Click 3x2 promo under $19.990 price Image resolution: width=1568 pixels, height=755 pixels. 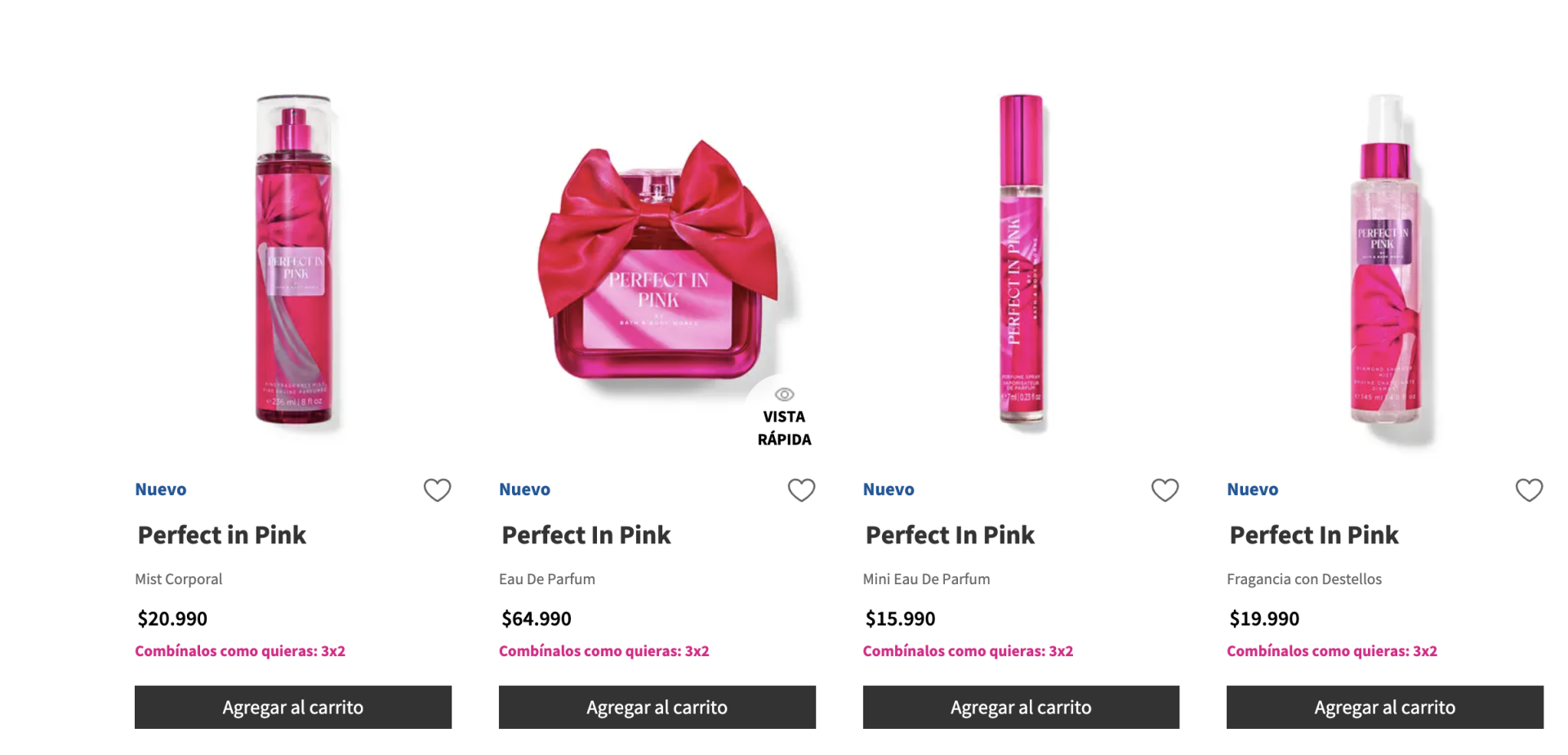point(1332,651)
